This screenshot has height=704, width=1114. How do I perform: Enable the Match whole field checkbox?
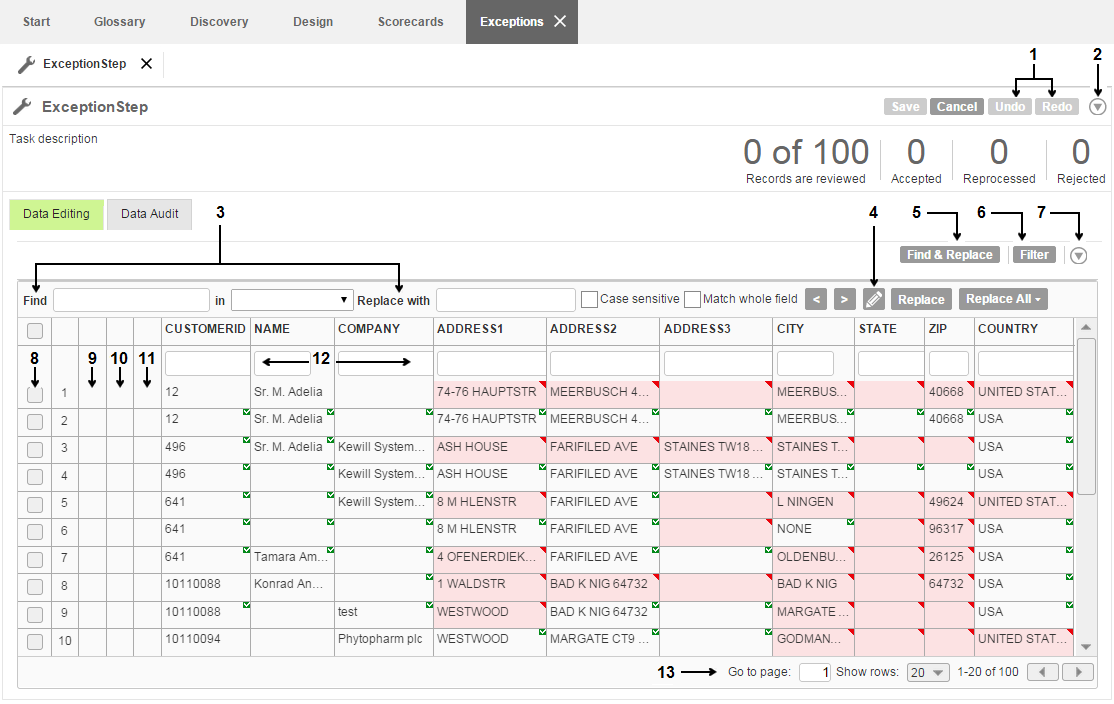693,299
